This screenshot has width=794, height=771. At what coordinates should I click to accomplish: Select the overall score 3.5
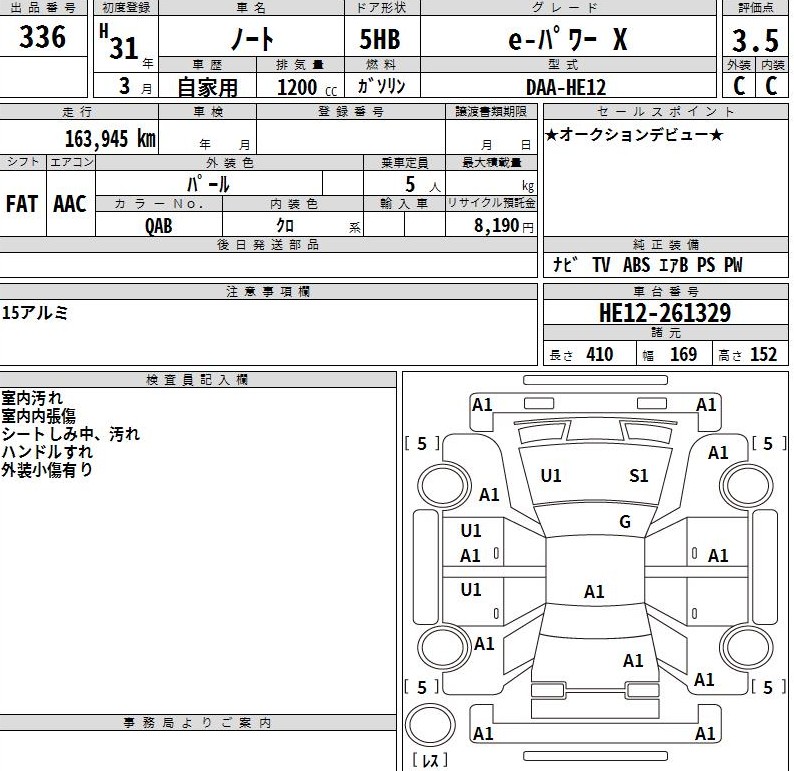pos(755,40)
